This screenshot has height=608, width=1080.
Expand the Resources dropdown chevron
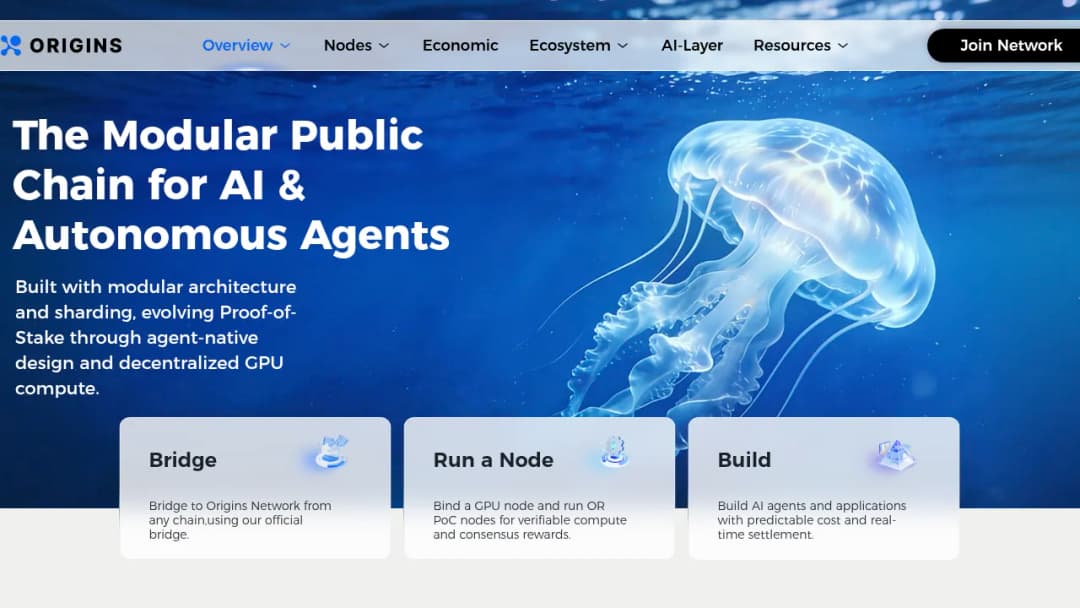click(x=843, y=45)
